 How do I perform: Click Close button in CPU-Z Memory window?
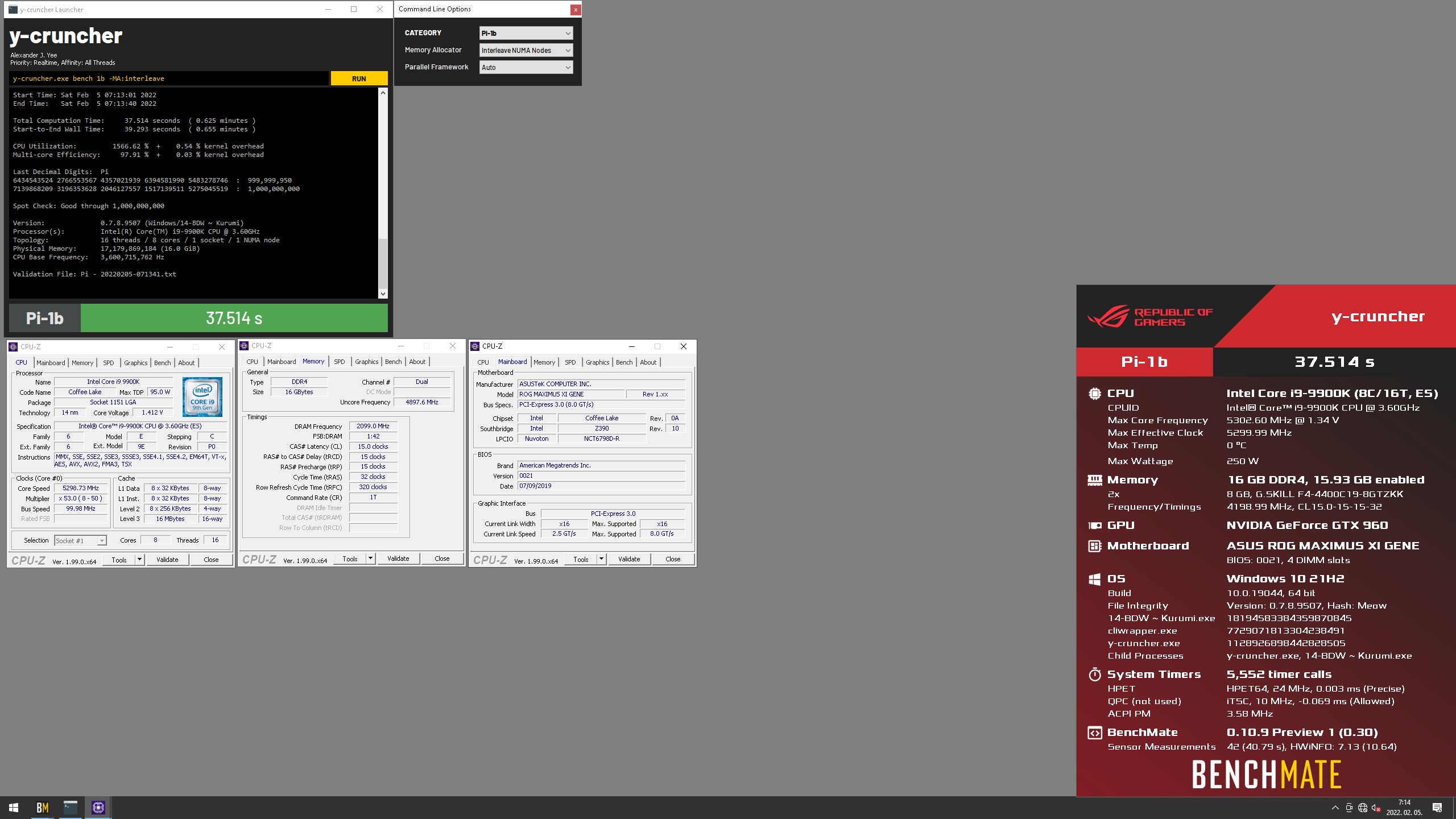click(x=442, y=559)
